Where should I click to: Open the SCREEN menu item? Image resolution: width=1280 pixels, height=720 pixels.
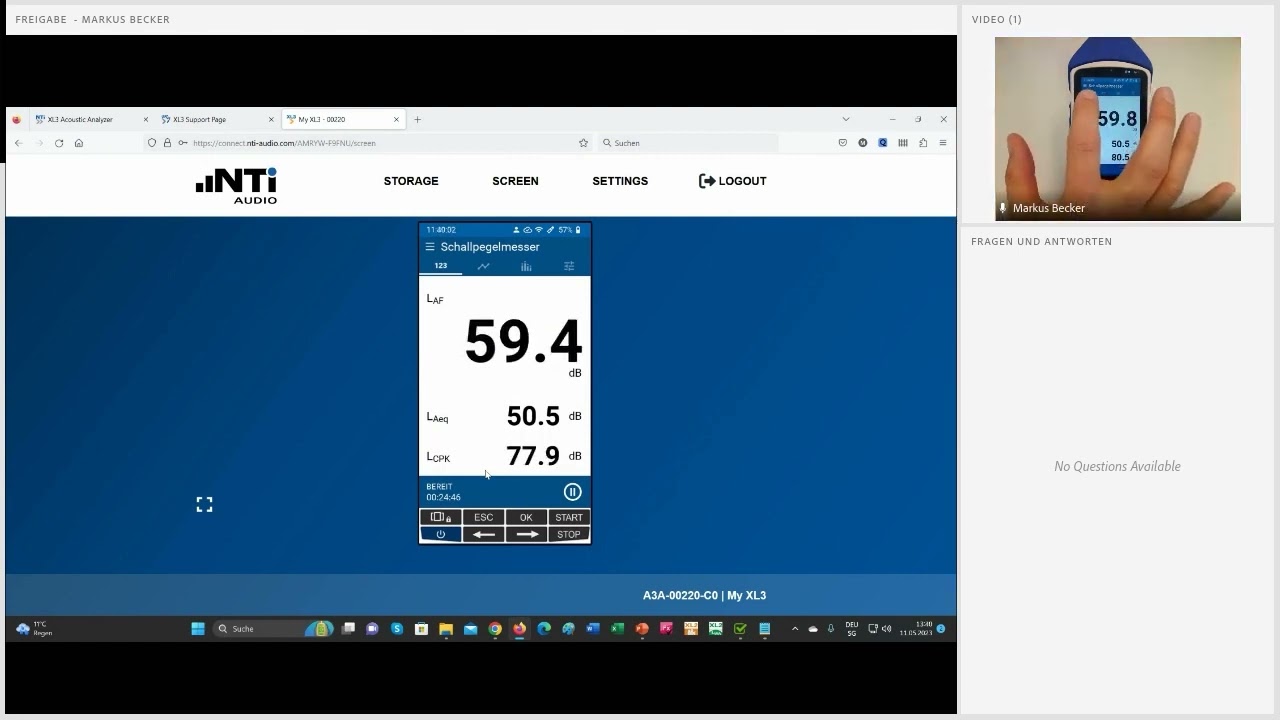pyautogui.click(x=515, y=181)
